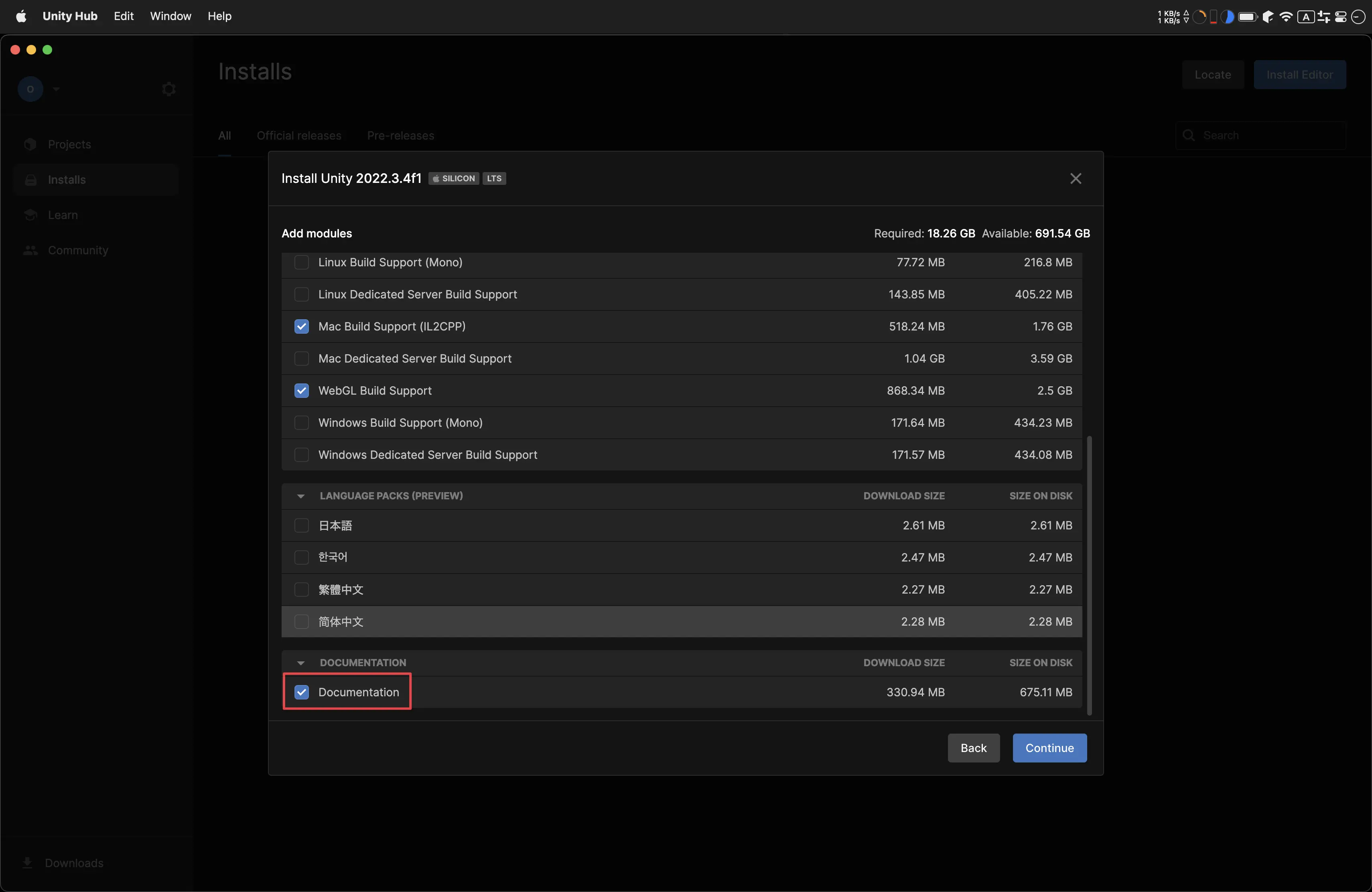Click the Community sidebar icon
This screenshot has height=892, width=1372.
tap(30, 250)
